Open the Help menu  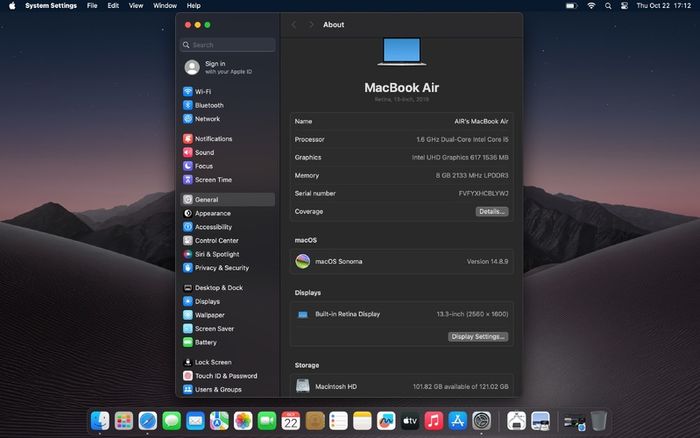[193, 6]
